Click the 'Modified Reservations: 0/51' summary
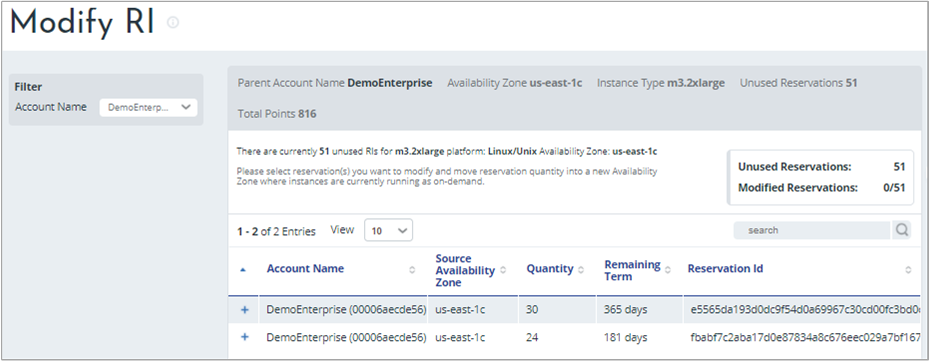930x361 pixels. [x=821, y=187]
